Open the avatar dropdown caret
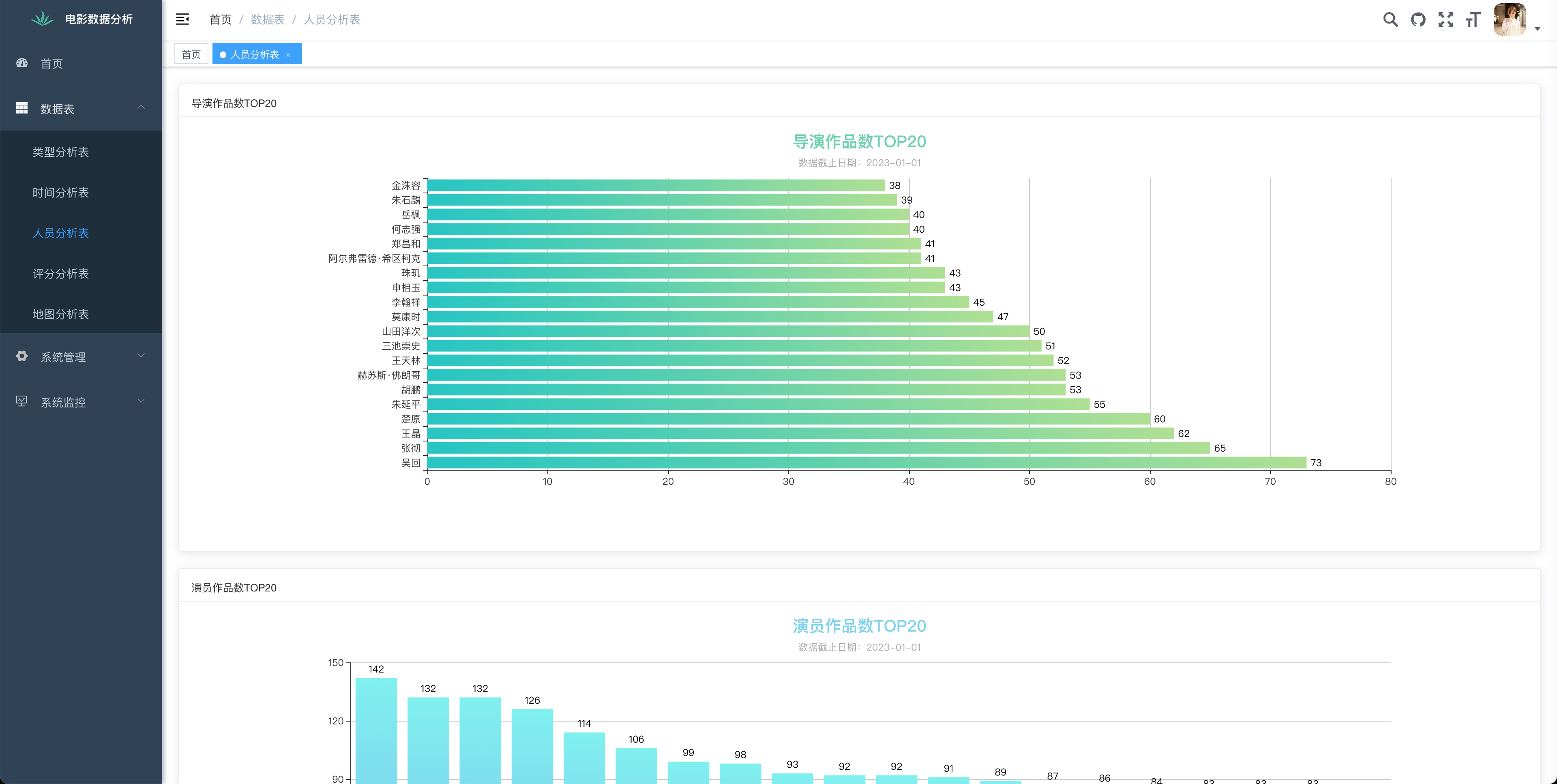The image size is (1557, 784). click(1538, 28)
